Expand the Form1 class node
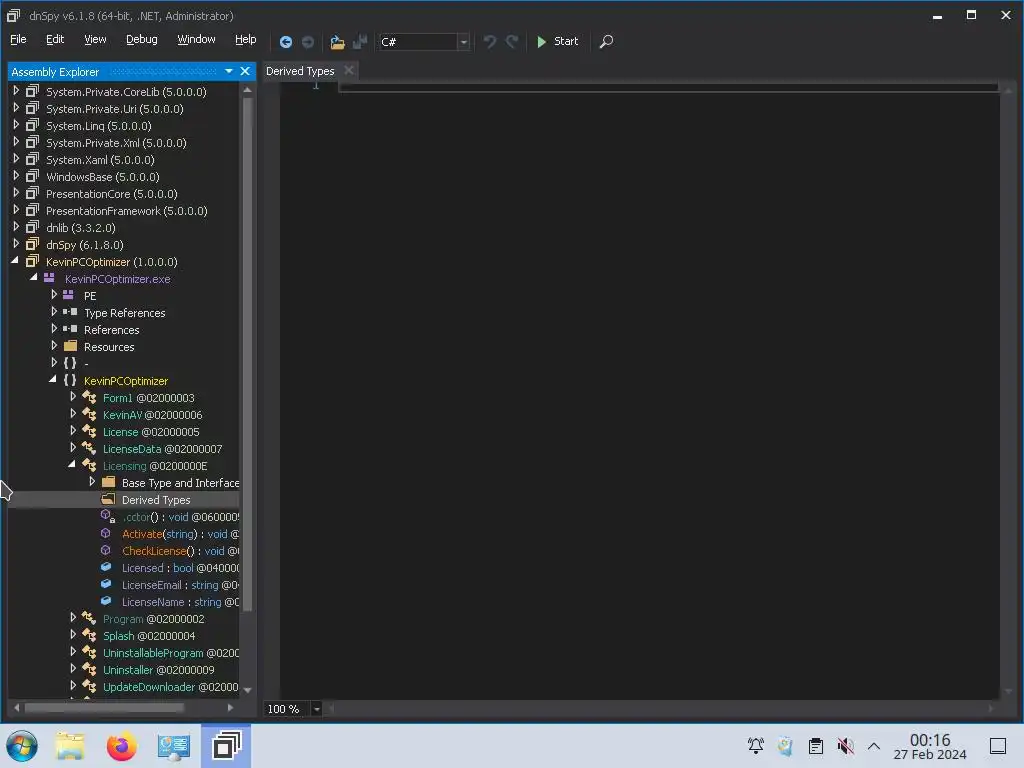This screenshot has height=768, width=1024. click(x=73, y=397)
